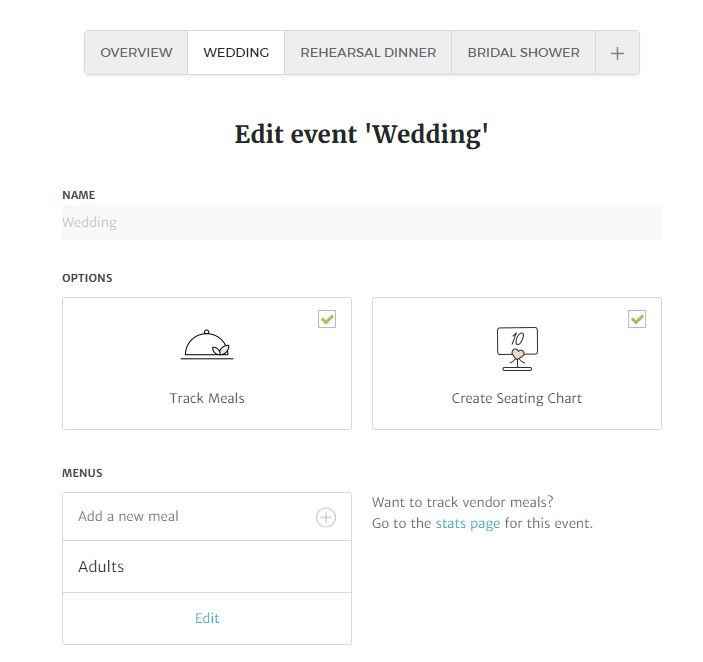Viewport: 703px width, 662px height.
Task: Click the OPTIONS section label
Action: 87,278
